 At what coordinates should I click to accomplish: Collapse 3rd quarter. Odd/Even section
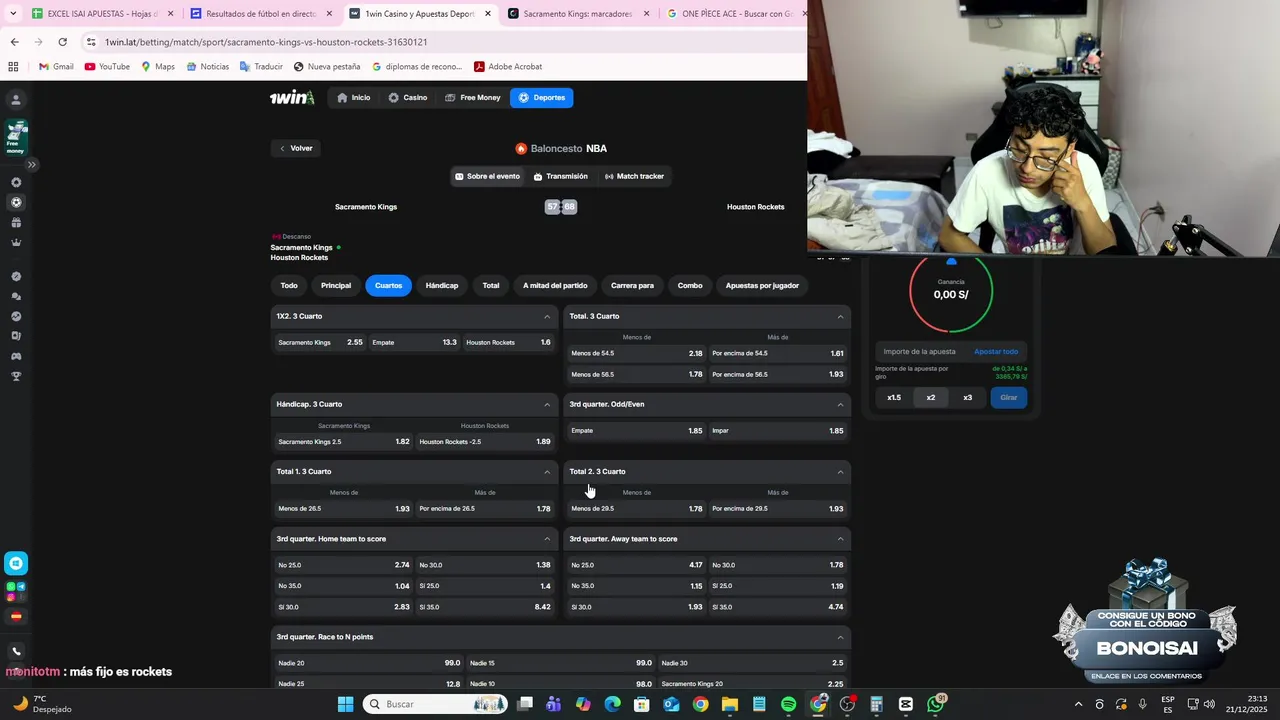(840, 405)
